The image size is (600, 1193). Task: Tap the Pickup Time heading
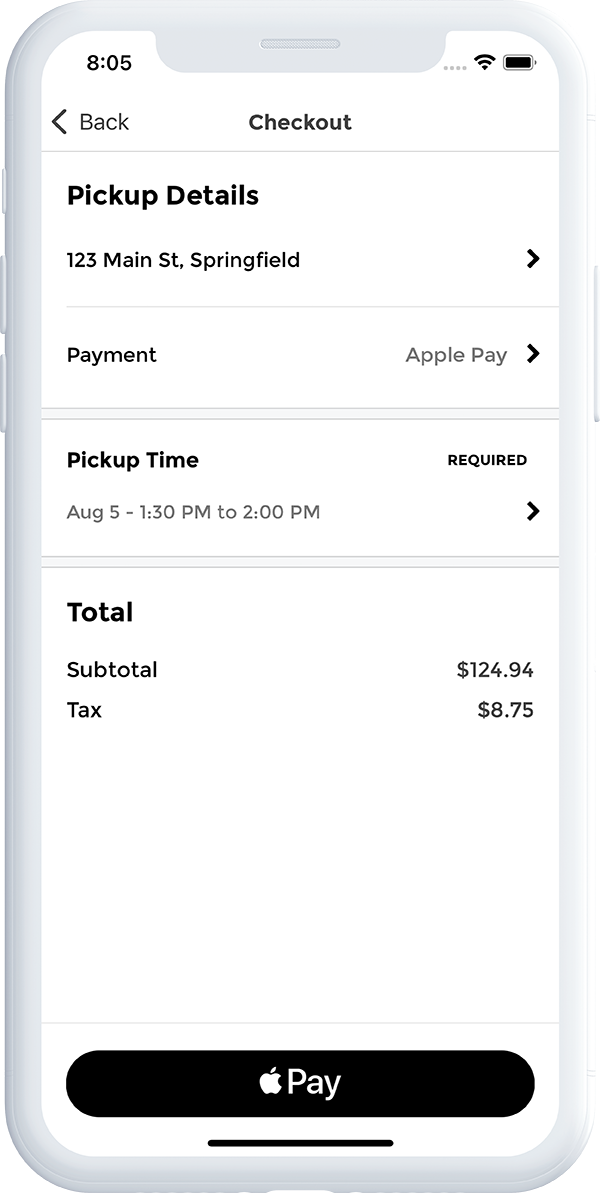[132, 460]
